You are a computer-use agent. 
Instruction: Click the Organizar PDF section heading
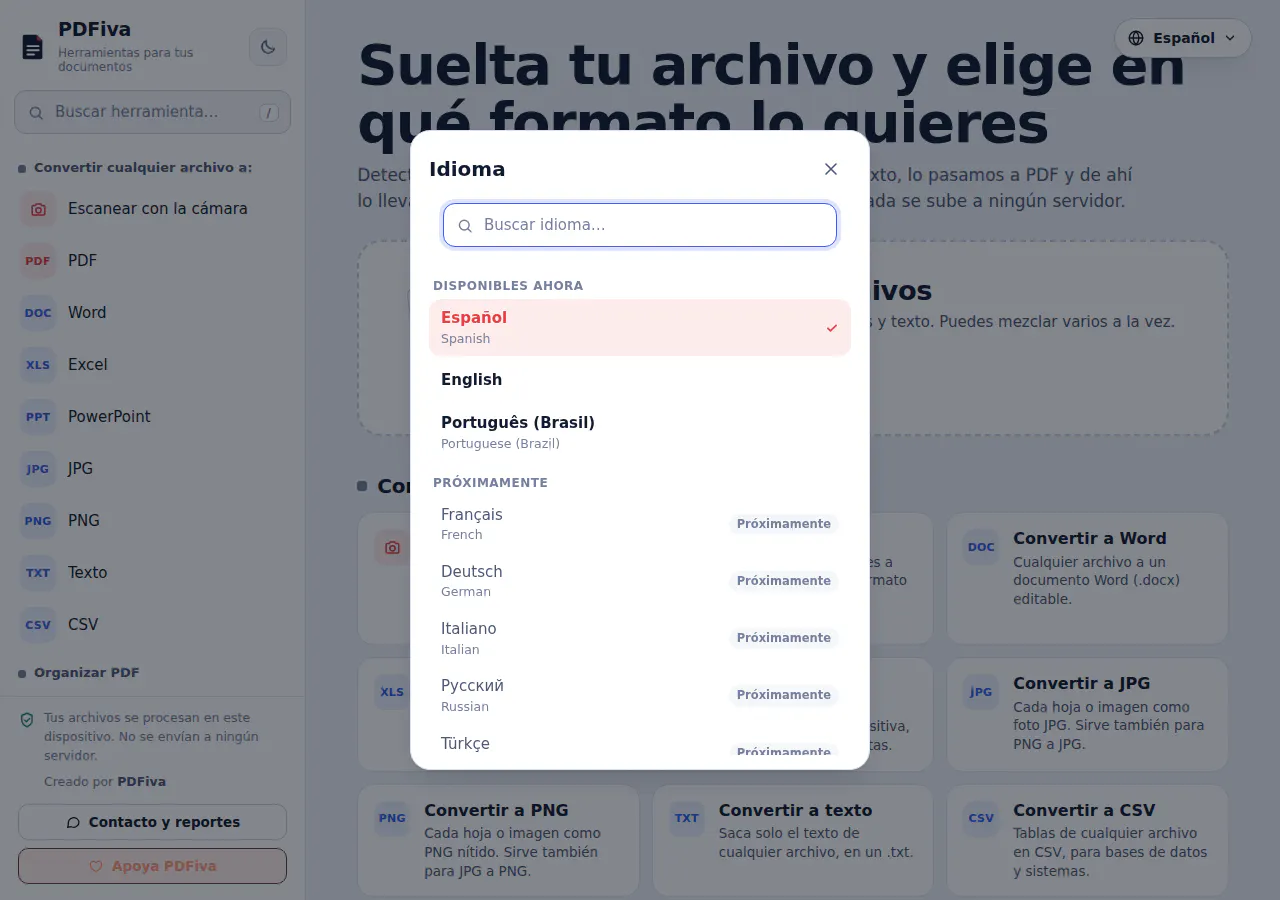click(87, 673)
